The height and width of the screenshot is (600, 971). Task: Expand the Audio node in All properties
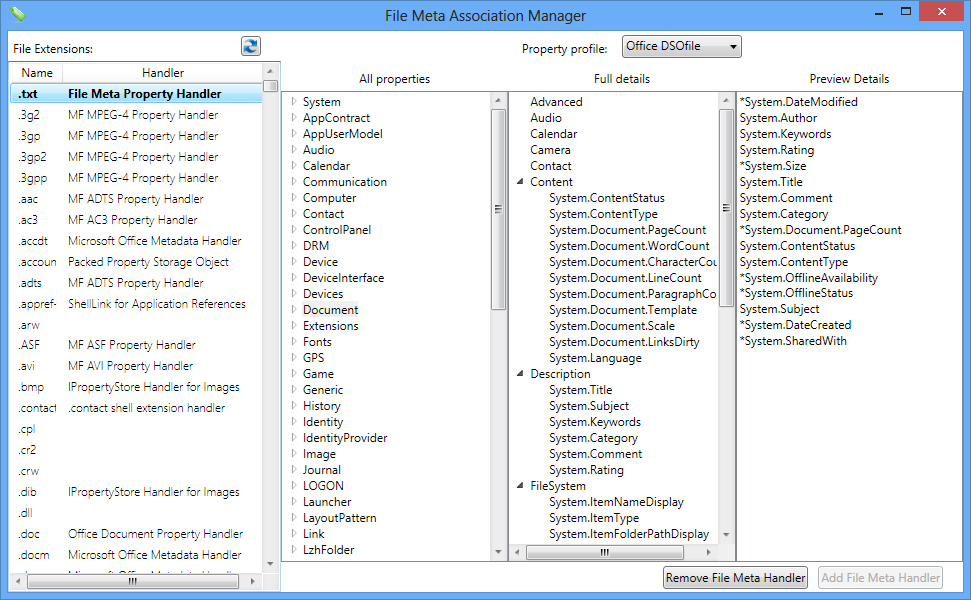(294, 149)
